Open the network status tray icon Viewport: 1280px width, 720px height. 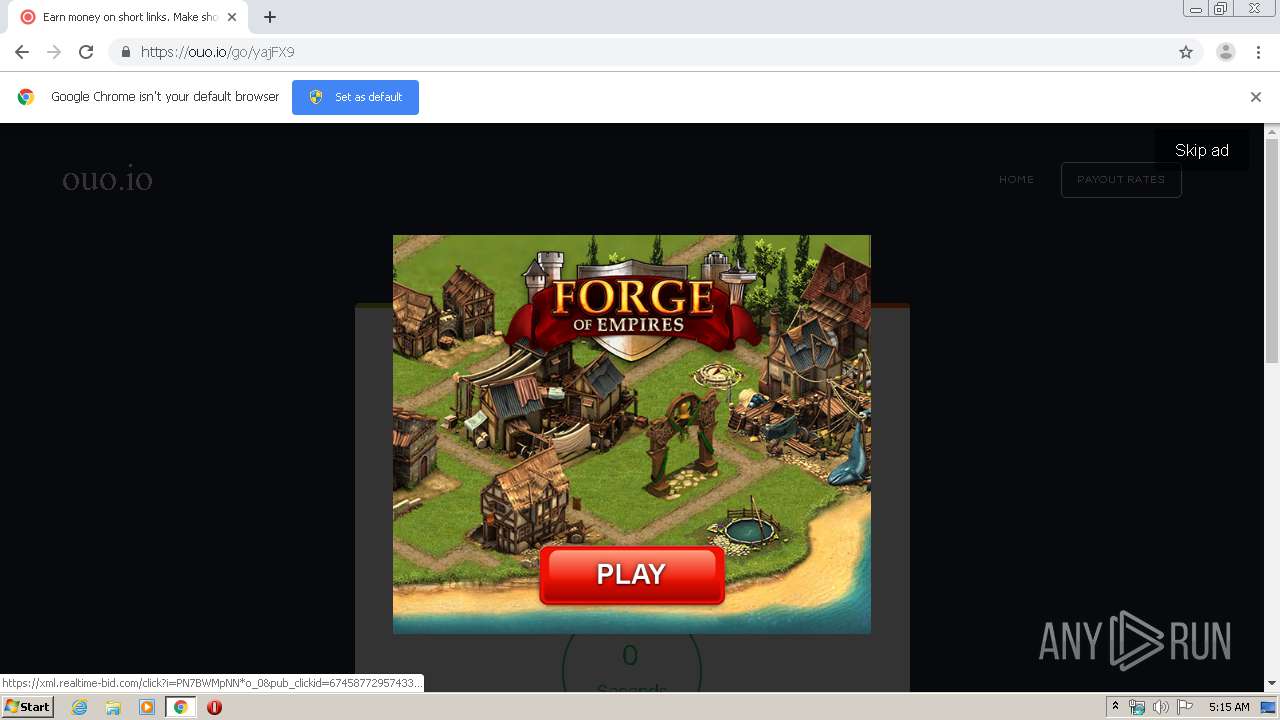click(x=1137, y=707)
